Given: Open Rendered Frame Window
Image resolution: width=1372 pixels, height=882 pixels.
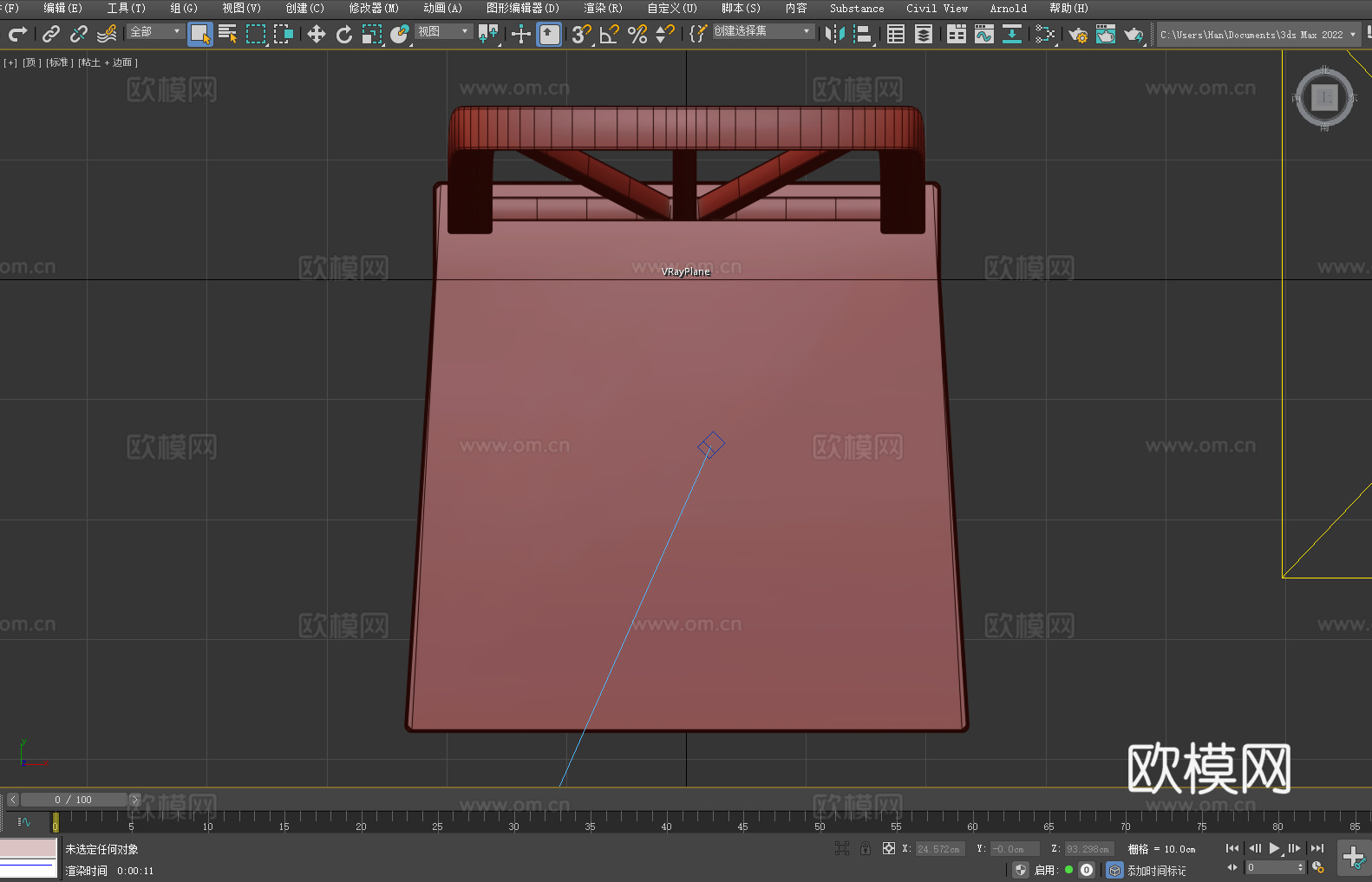Looking at the screenshot, I should (x=1106, y=34).
